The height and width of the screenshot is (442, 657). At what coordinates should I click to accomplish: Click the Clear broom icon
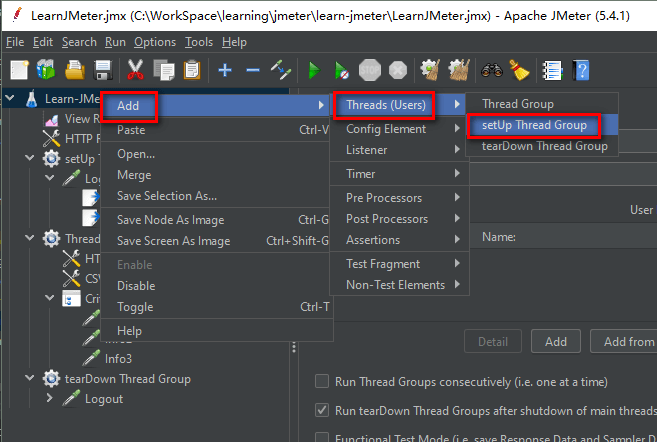pyautogui.click(x=518, y=70)
